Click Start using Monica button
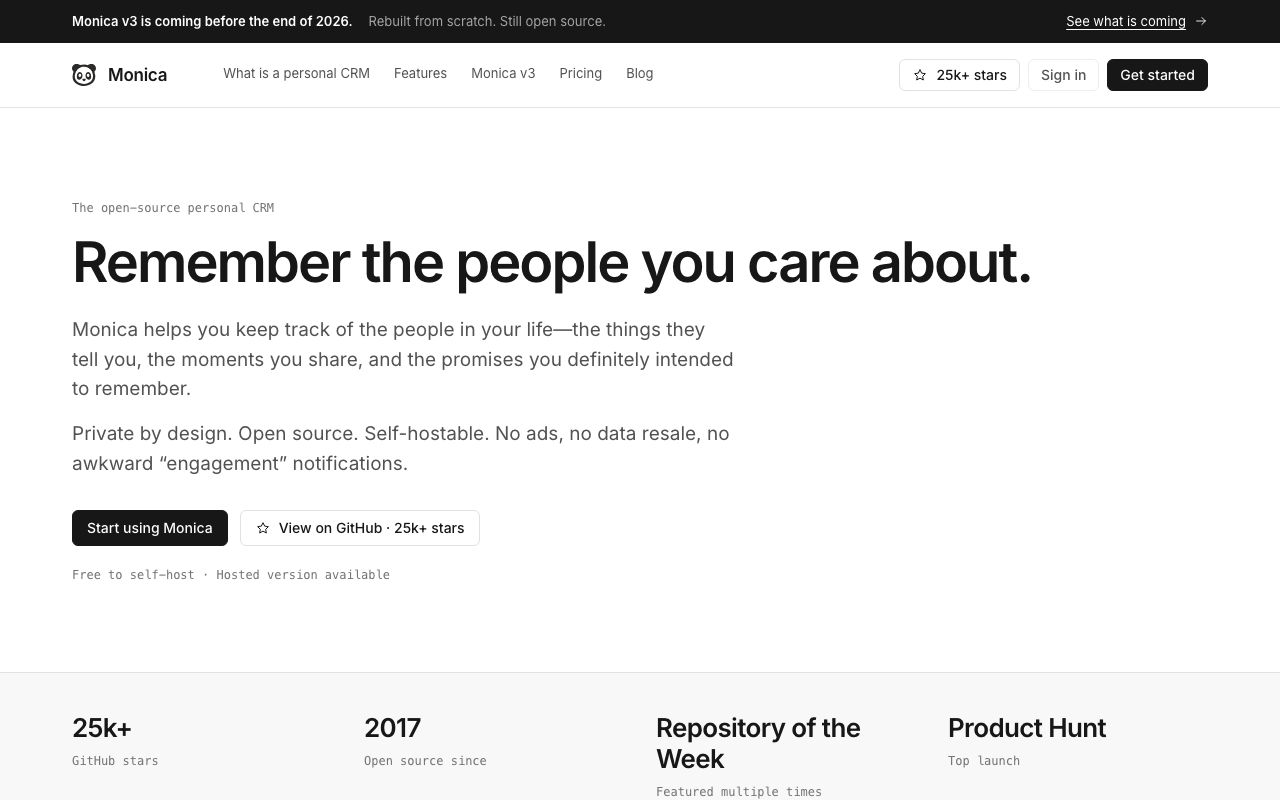Image resolution: width=1280 pixels, height=800 pixels. click(150, 528)
